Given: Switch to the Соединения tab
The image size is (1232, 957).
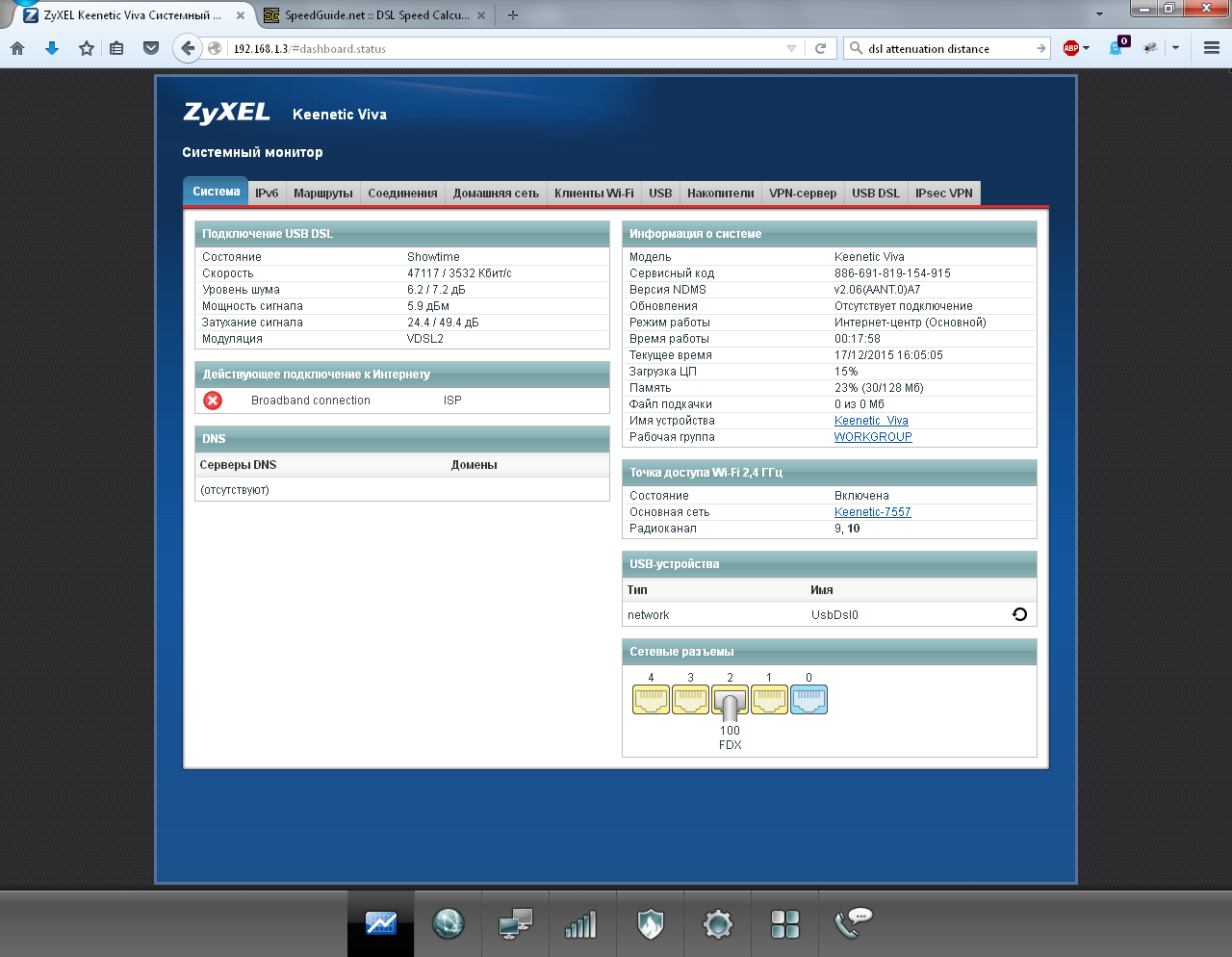Looking at the screenshot, I should pyautogui.click(x=402, y=194).
